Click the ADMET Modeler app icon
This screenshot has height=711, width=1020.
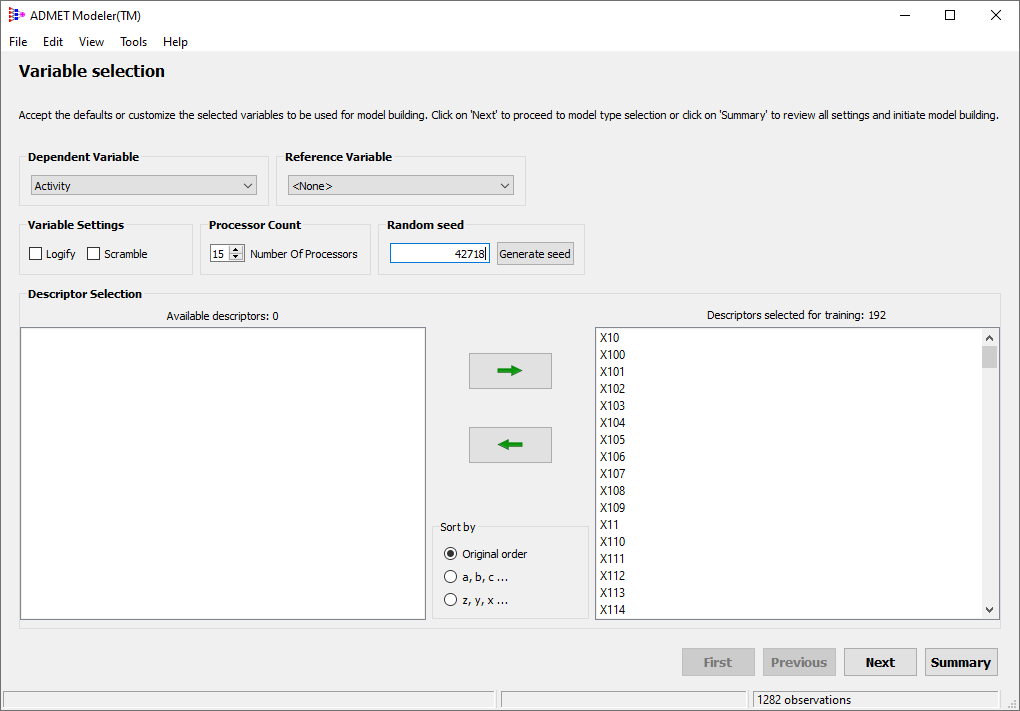(16, 15)
